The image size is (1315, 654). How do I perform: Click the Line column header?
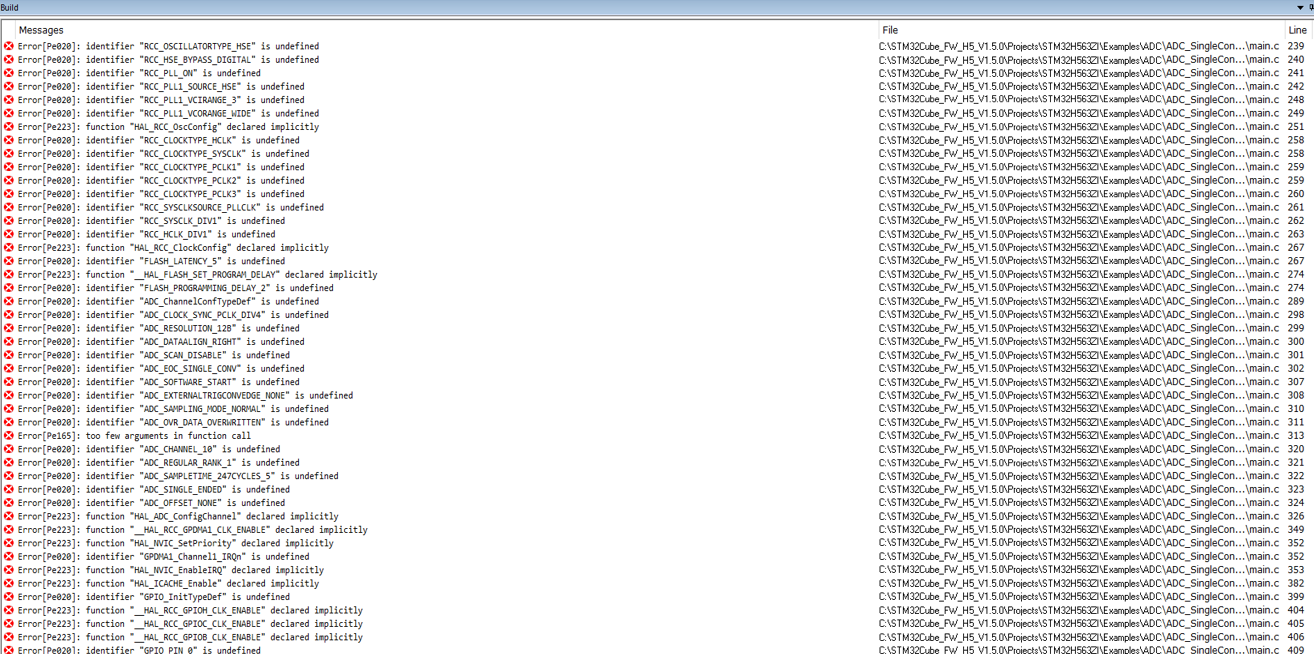point(1296,31)
